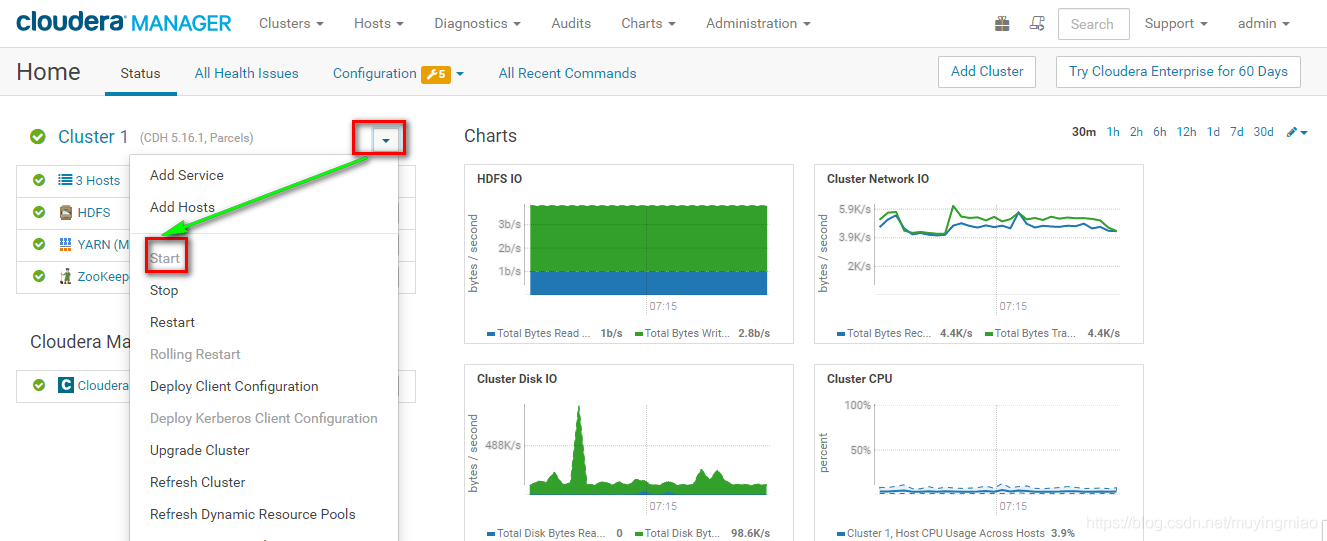Open the Hosts menu
Image resolution: width=1327 pixels, height=541 pixels.
tap(379, 23)
